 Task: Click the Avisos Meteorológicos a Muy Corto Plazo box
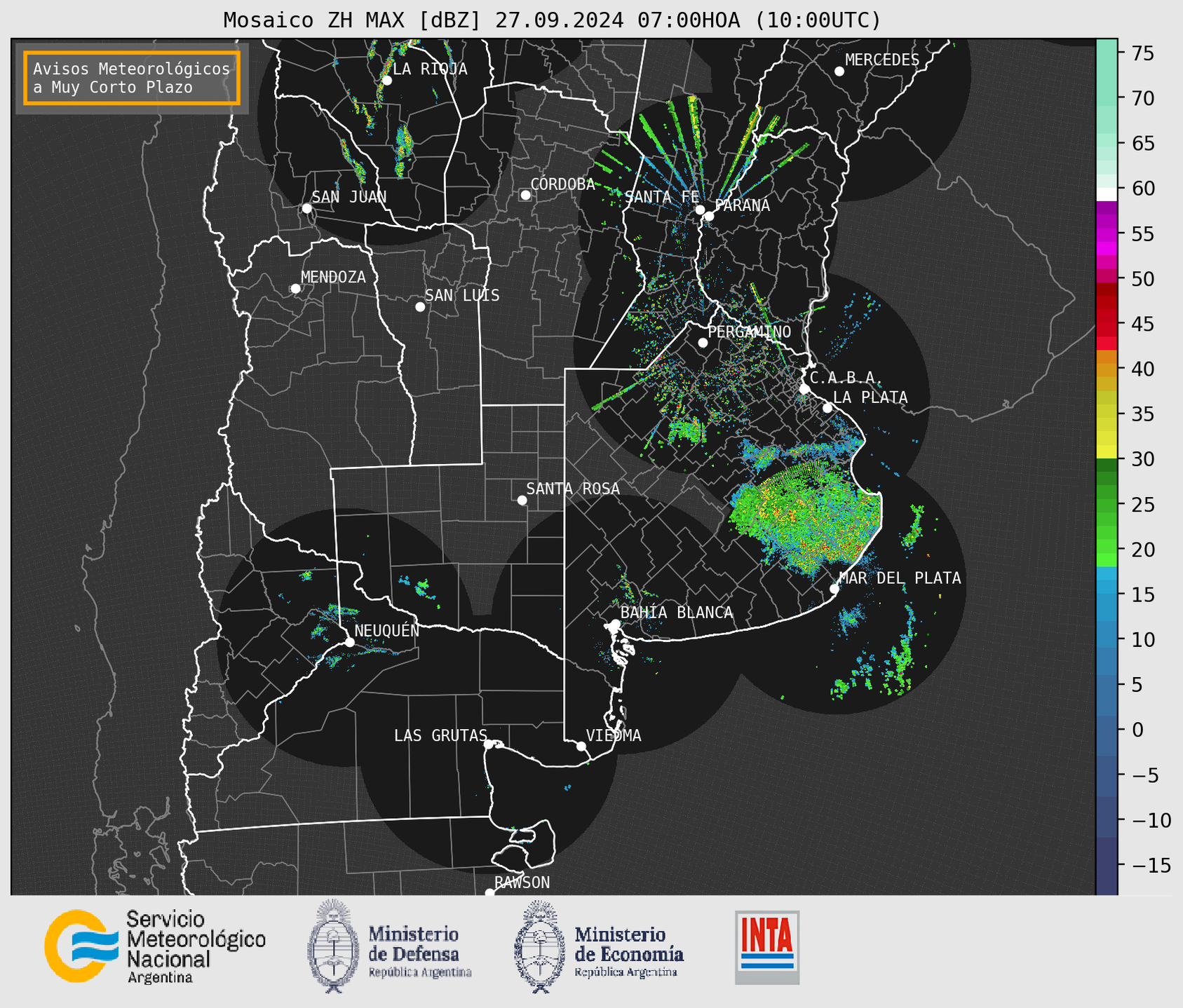[x=132, y=78]
